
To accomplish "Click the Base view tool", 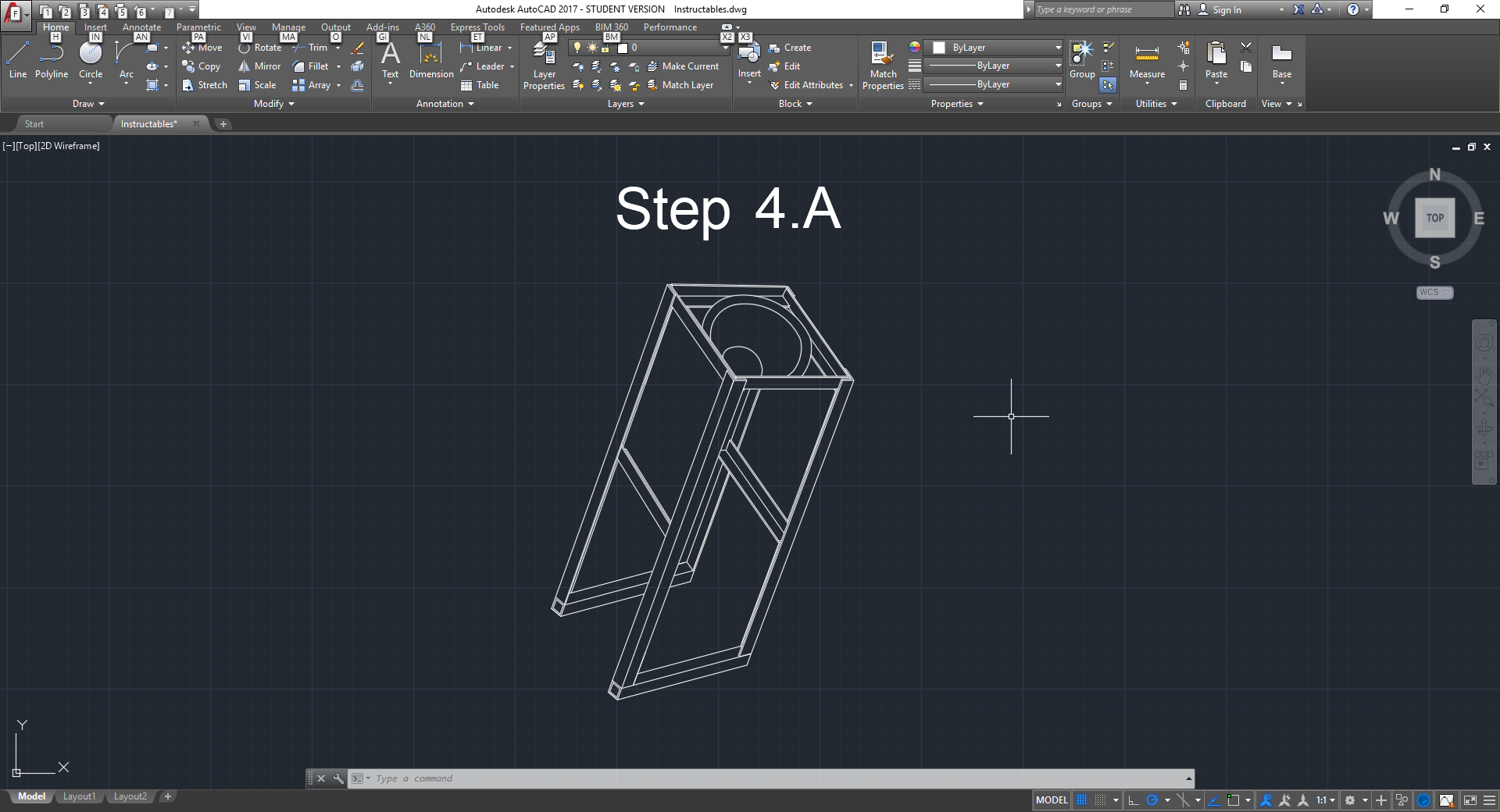I will (x=1282, y=60).
